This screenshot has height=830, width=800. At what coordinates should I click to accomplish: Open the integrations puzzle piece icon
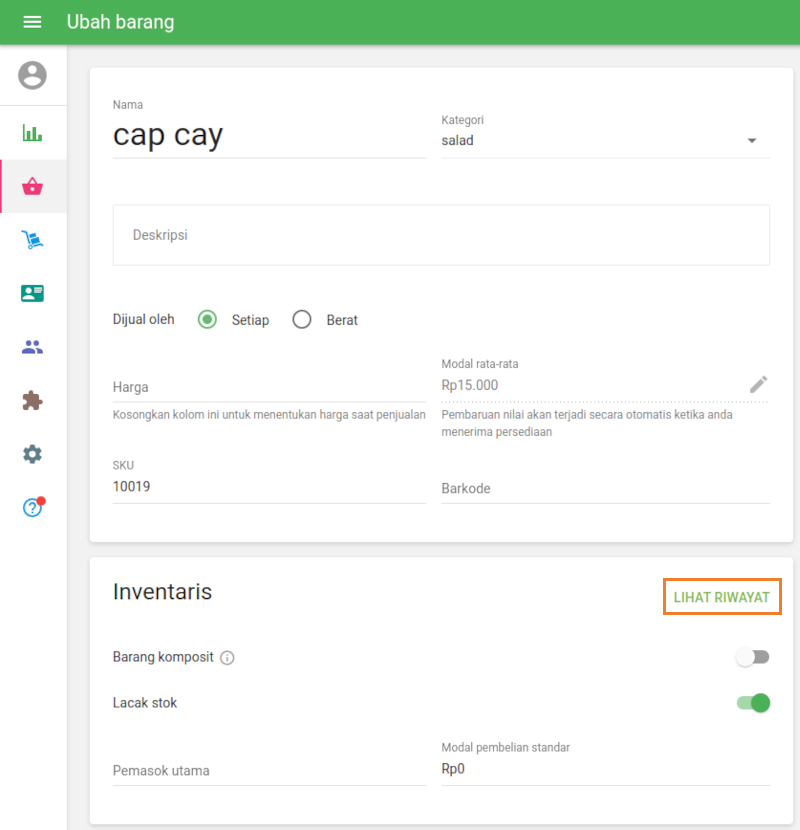click(x=33, y=401)
